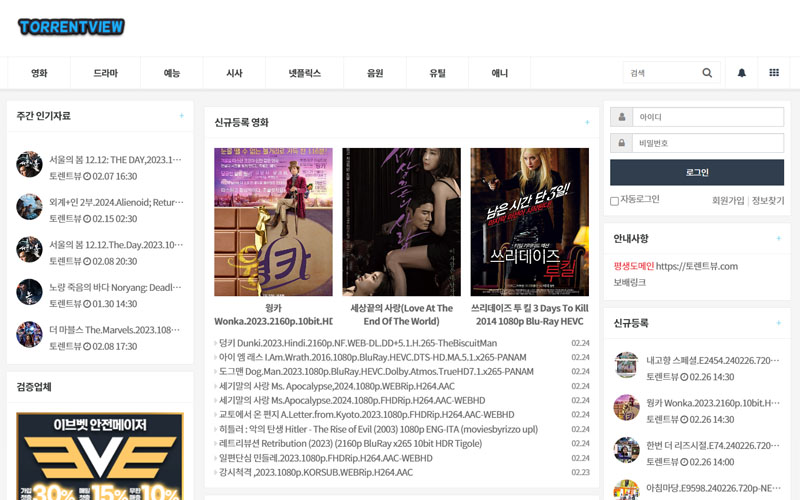Open the 예능 menu
The height and width of the screenshot is (500, 800).
click(x=172, y=73)
